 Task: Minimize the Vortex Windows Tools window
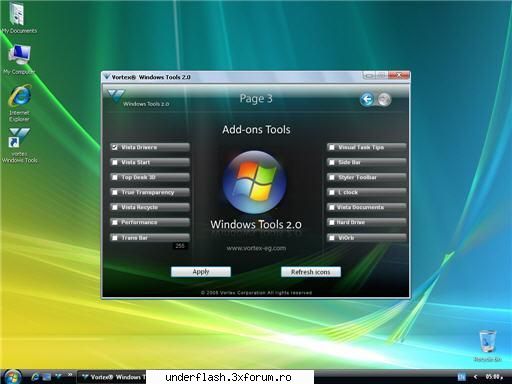(x=368, y=76)
